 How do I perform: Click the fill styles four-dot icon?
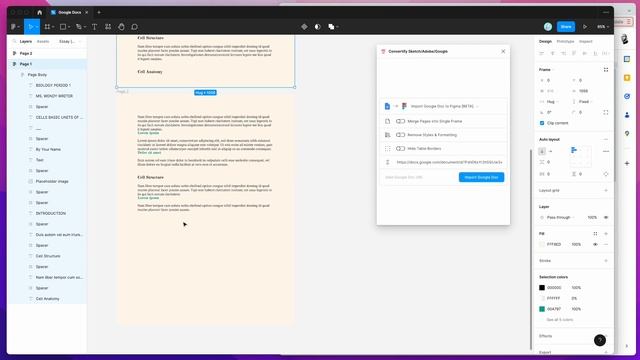(595, 233)
